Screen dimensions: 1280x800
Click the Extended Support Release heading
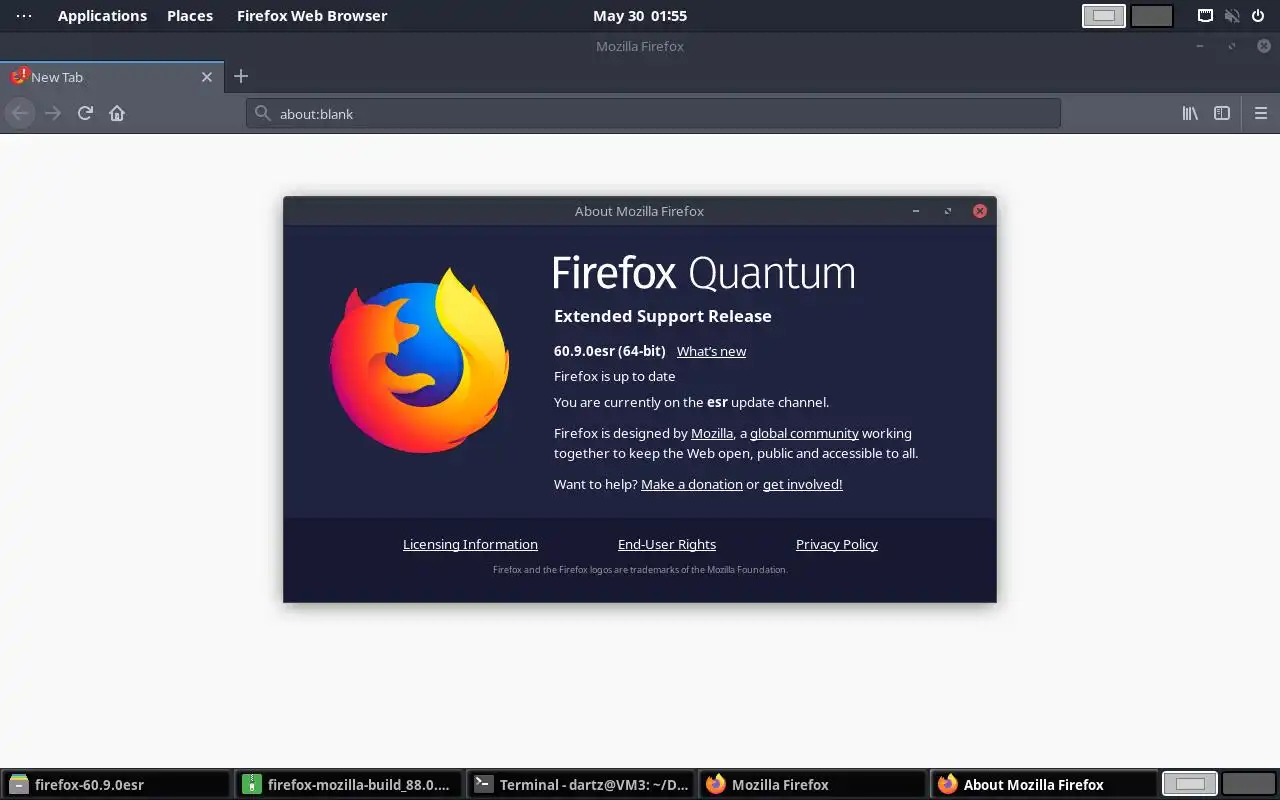(x=662, y=316)
